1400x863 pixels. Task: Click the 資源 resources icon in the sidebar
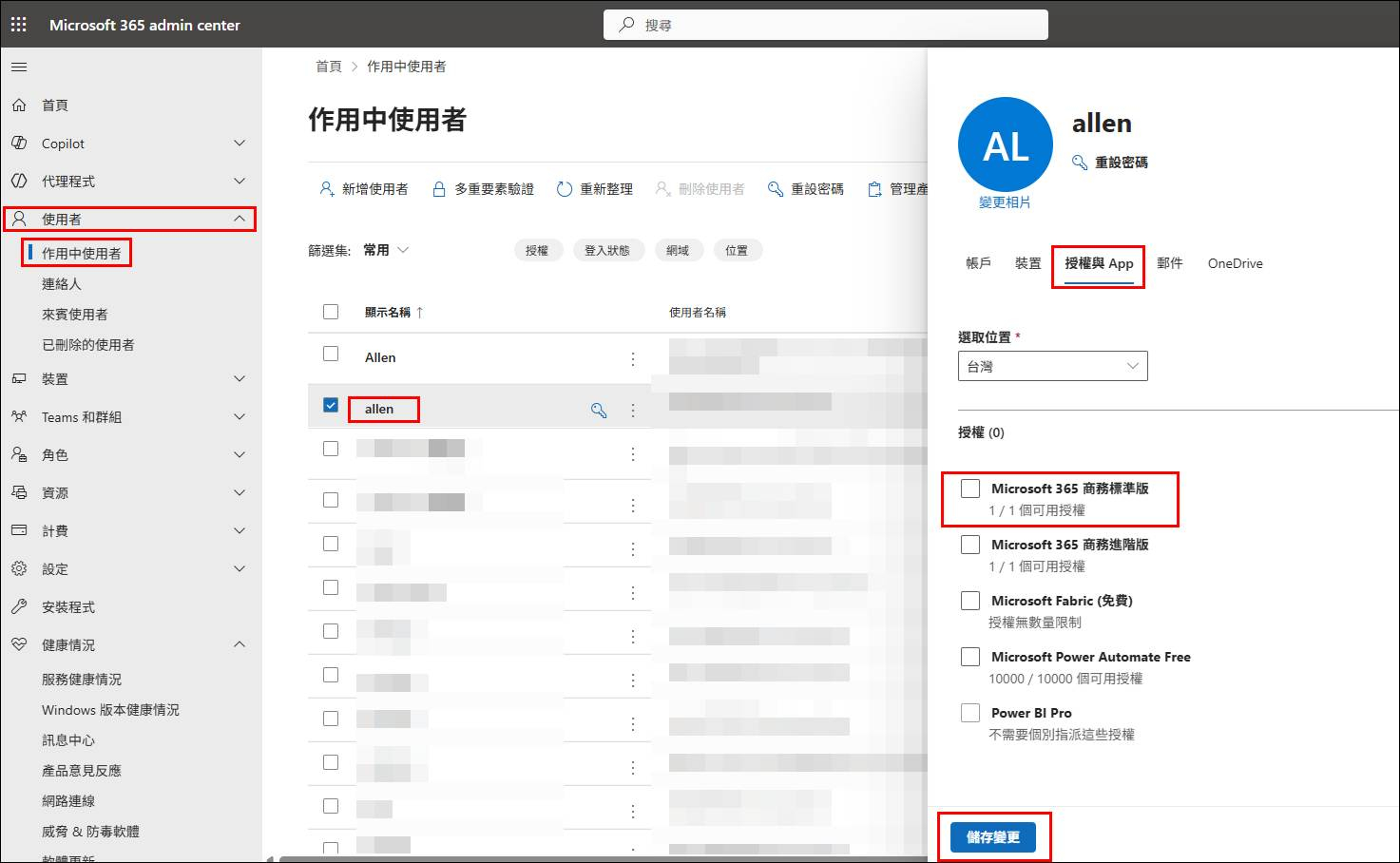click(x=19, y=493)
